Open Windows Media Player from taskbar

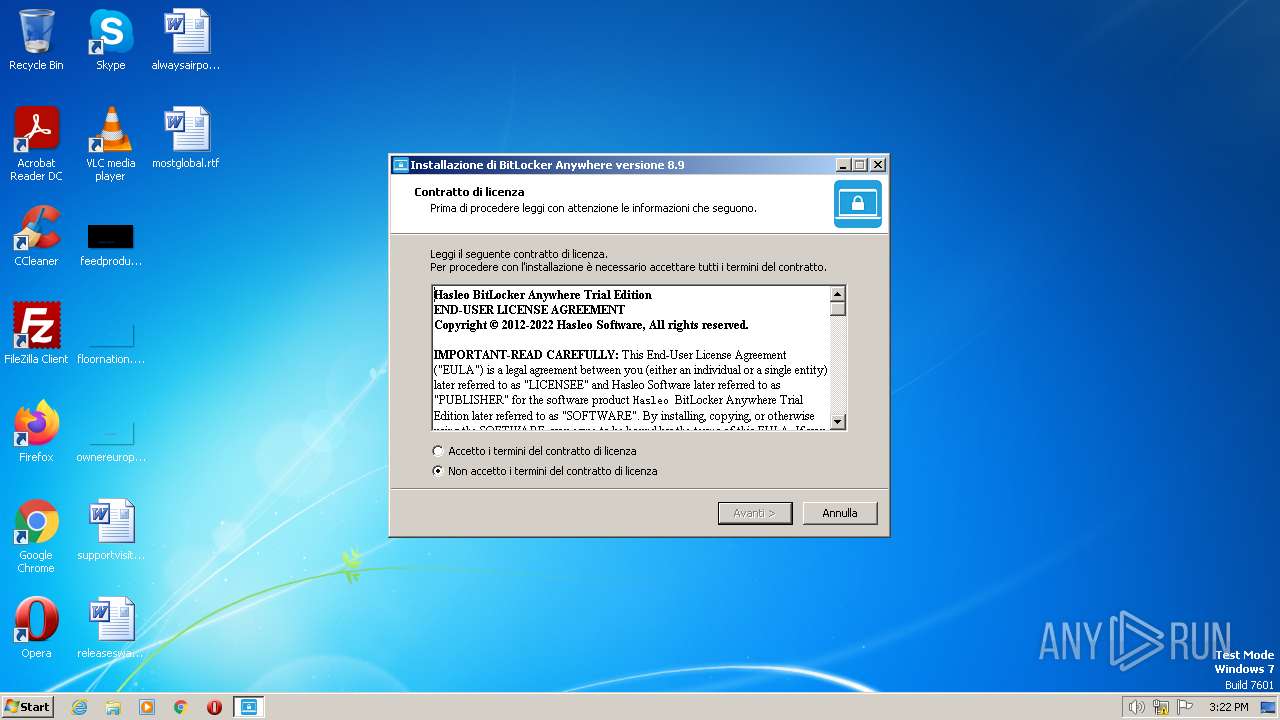[x=147, y=707]
